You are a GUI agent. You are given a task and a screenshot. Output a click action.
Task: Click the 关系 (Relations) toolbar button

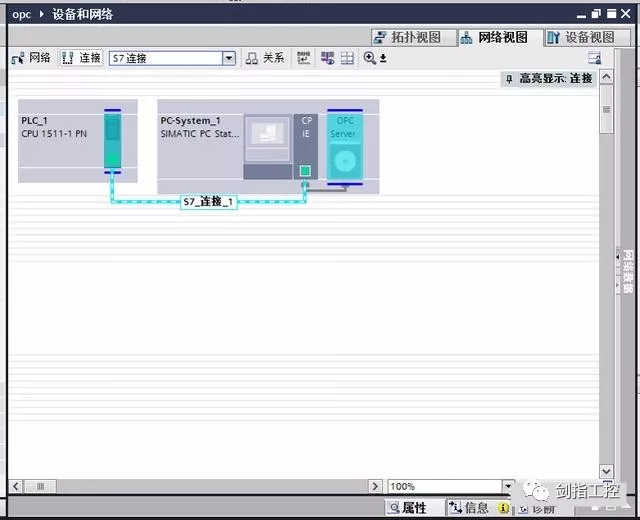(x=265, y=58)
